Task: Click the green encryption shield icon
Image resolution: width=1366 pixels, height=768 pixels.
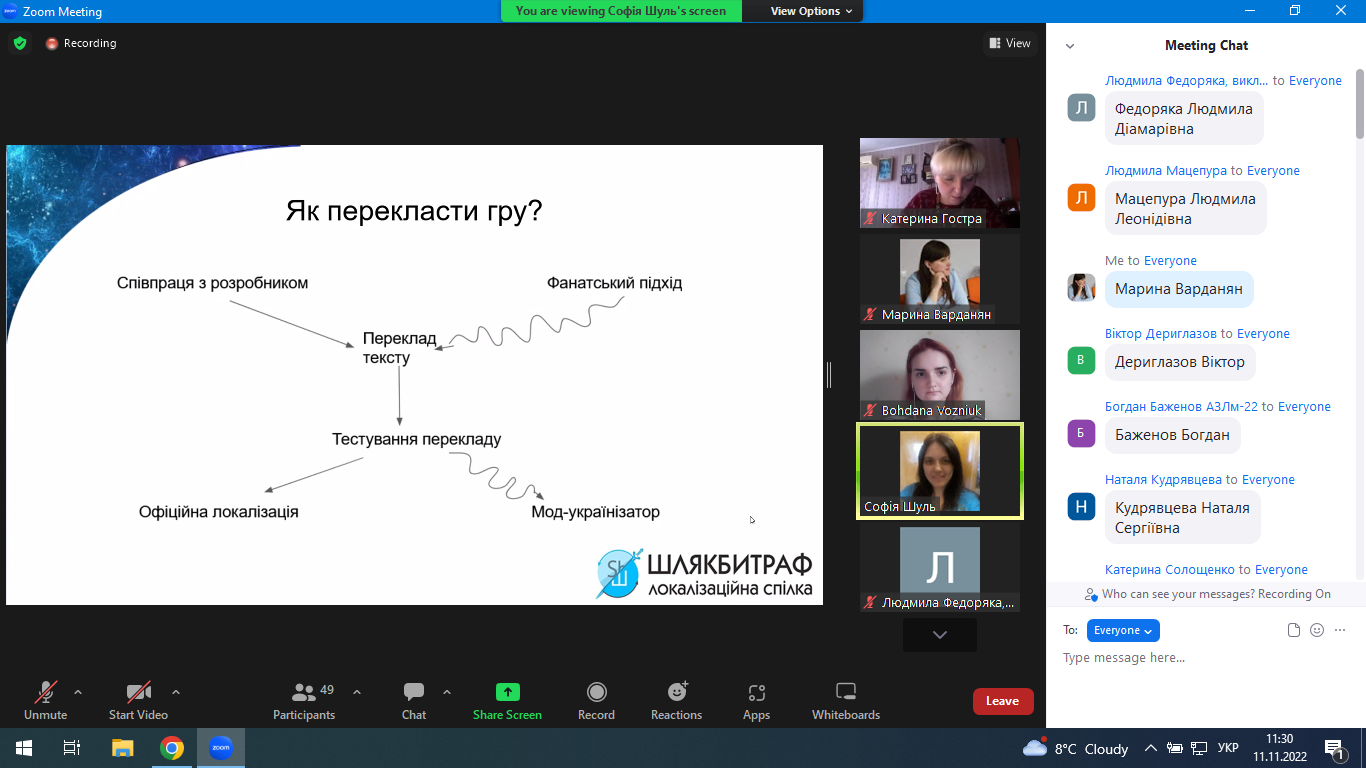Action: pyautogui.click(x=20, y=43)
